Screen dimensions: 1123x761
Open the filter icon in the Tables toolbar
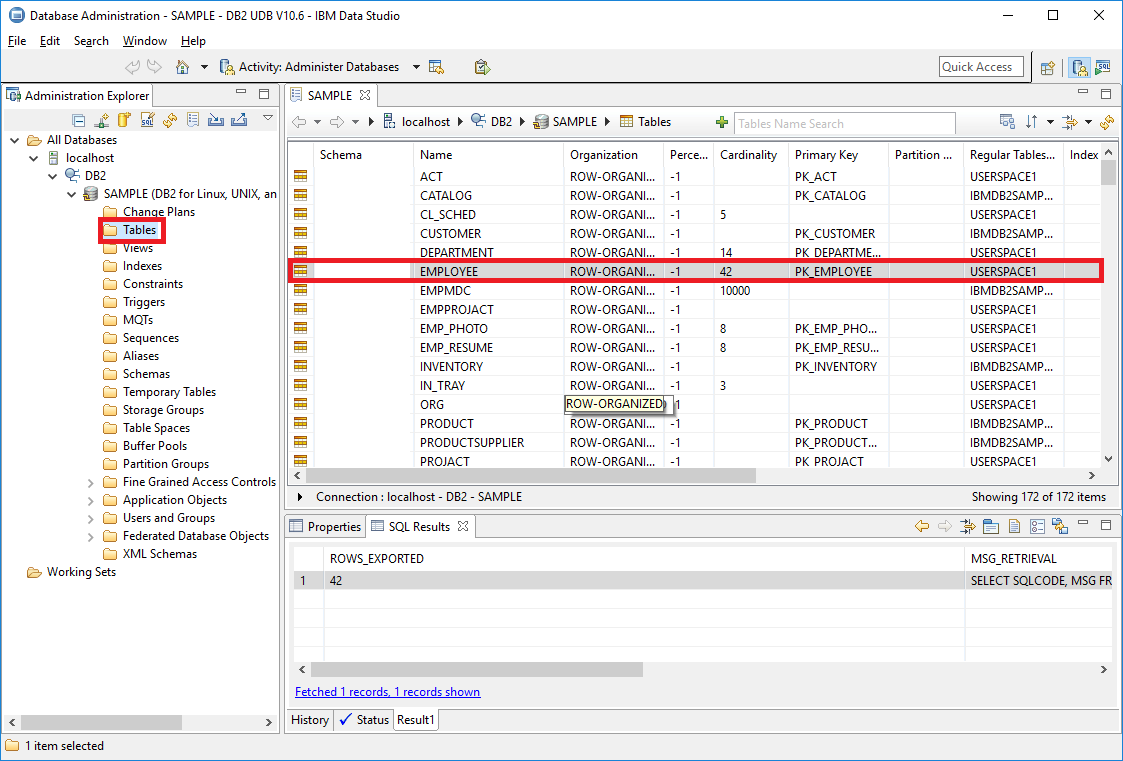tap(1069, 121)
